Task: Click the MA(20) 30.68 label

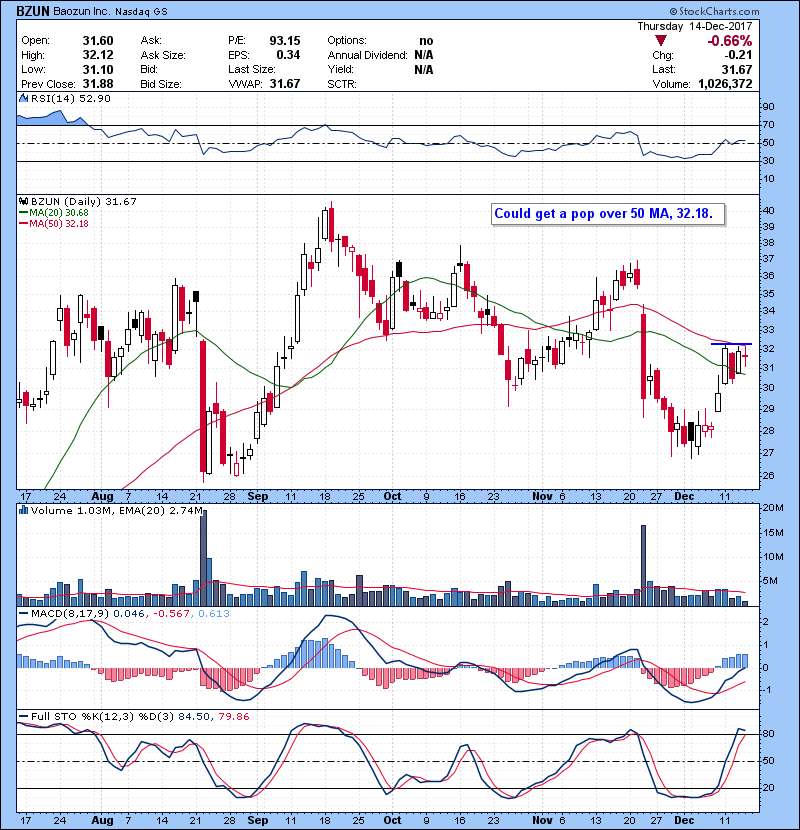Action: pyautogui.click(x=59, y=213)
